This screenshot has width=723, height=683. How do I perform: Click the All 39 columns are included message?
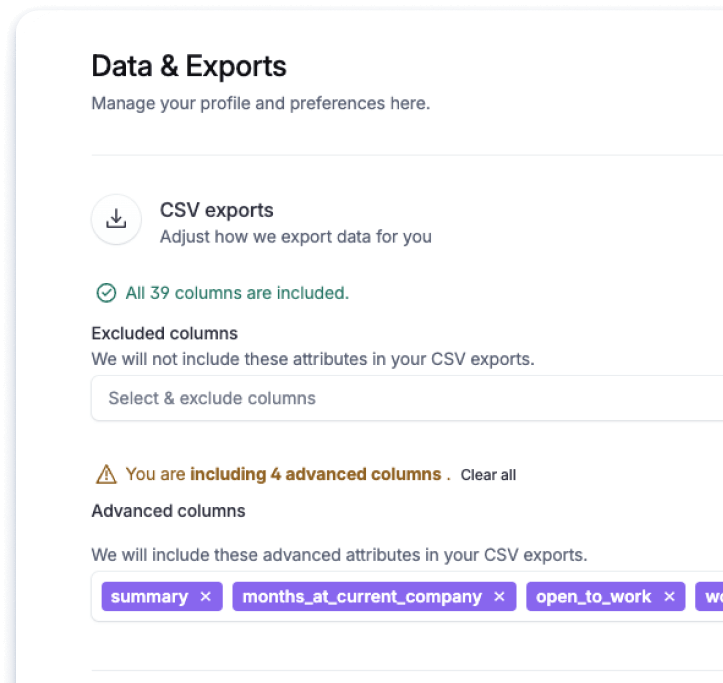click(x=237, y=293)
